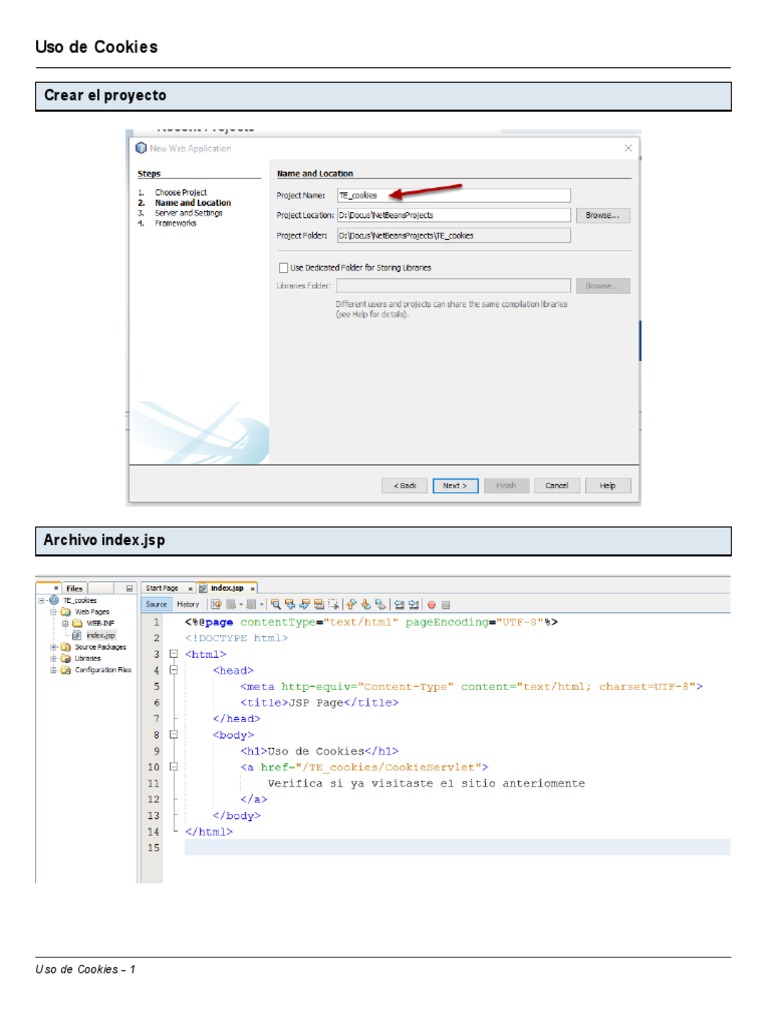768x1024 pixels.
Task: Click the Shift Line Left icon
Action: pos(398,604)
